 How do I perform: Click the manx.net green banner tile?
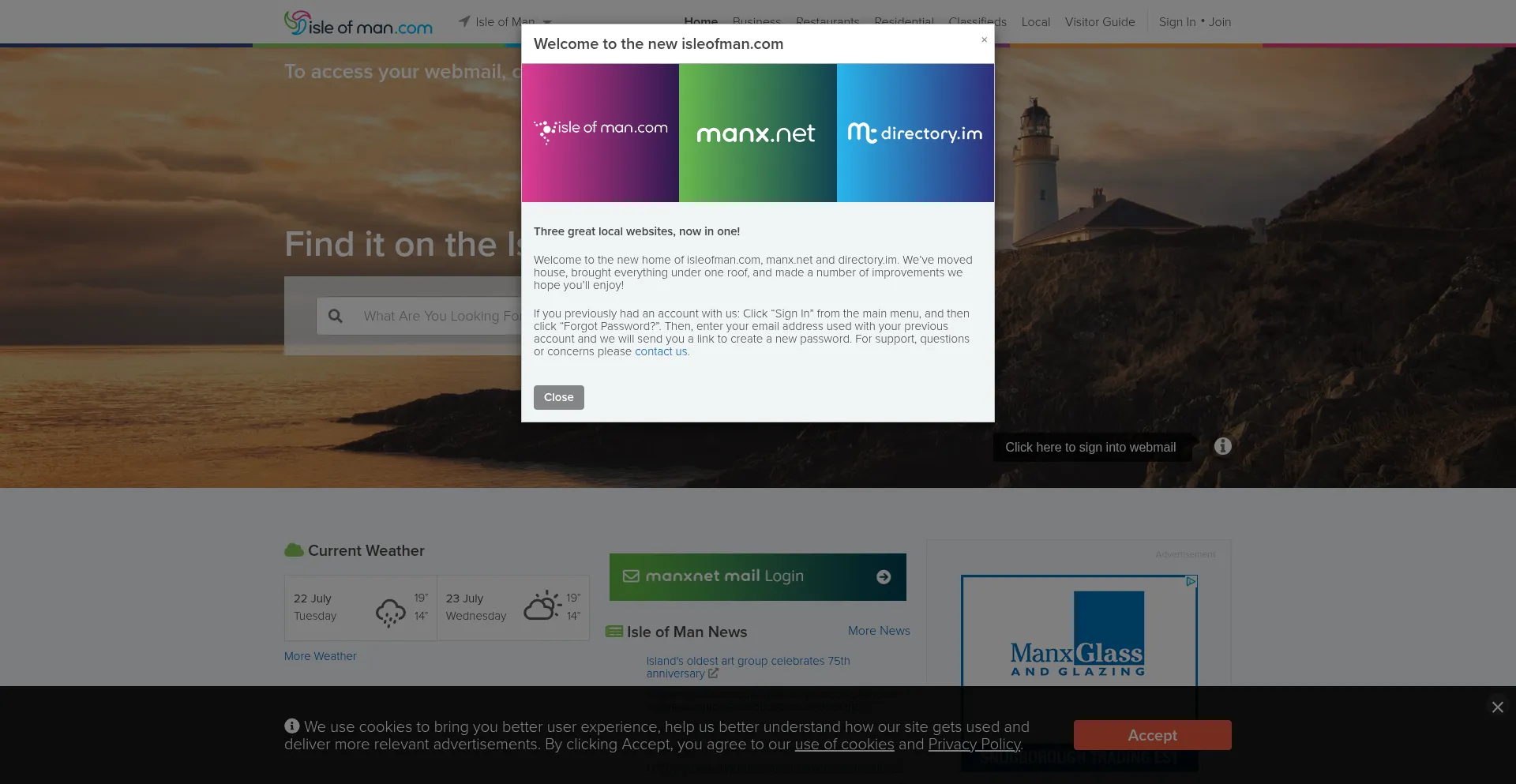pyautogui.click(x=758, y=133)
